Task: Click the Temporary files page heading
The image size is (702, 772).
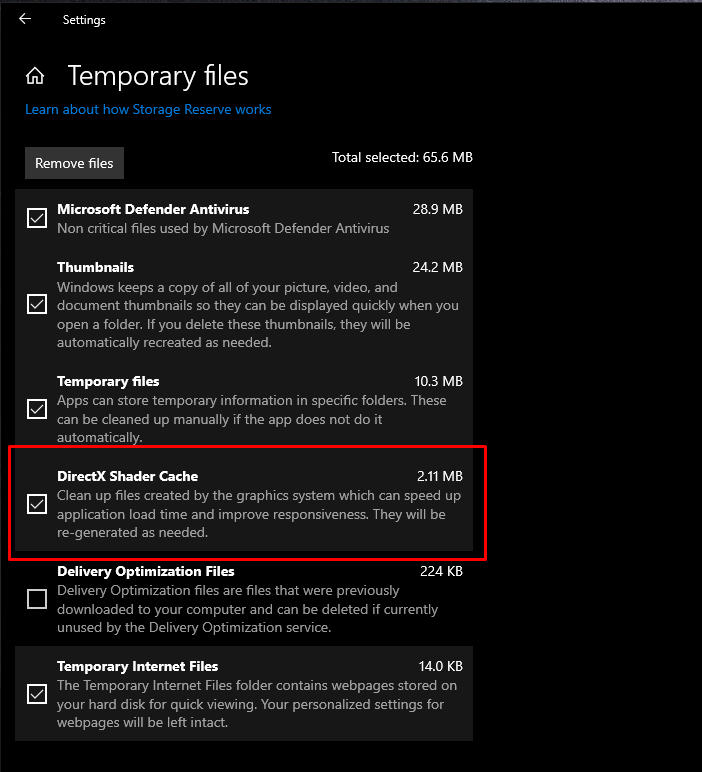Action: tap(158, 76)
